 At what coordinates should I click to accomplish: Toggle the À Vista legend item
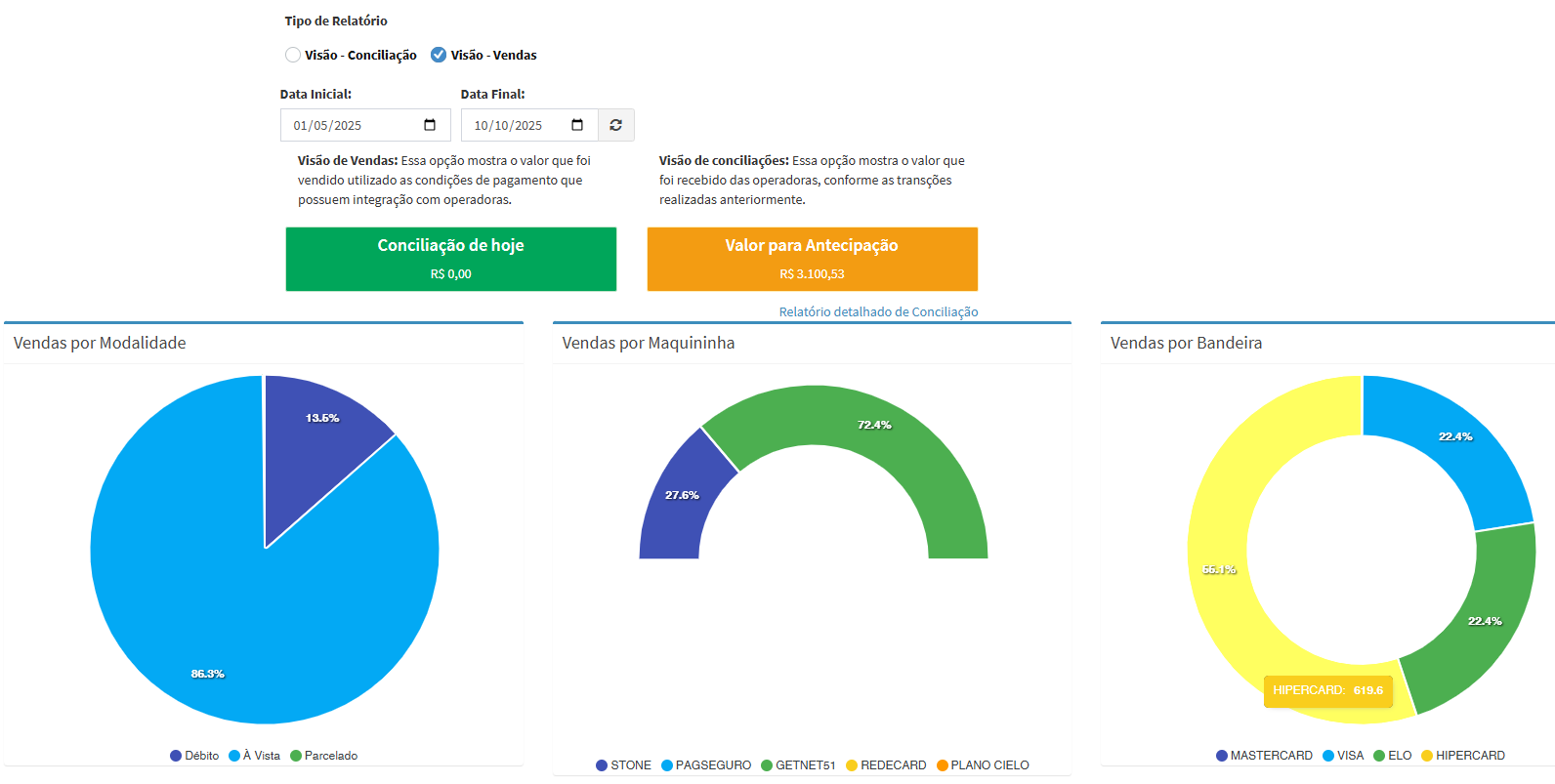(x=254, y=756)
